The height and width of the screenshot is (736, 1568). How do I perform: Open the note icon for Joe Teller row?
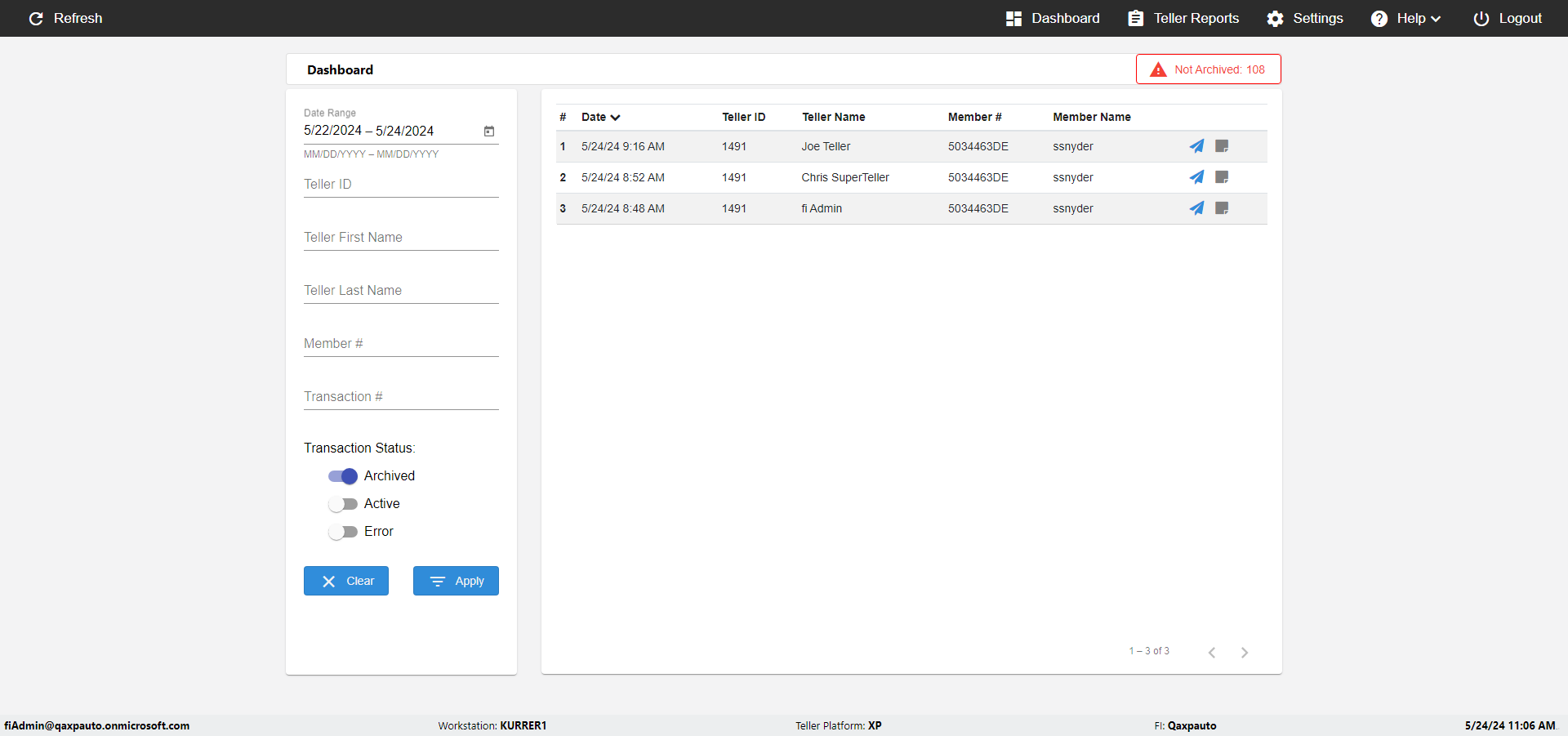1222,146
